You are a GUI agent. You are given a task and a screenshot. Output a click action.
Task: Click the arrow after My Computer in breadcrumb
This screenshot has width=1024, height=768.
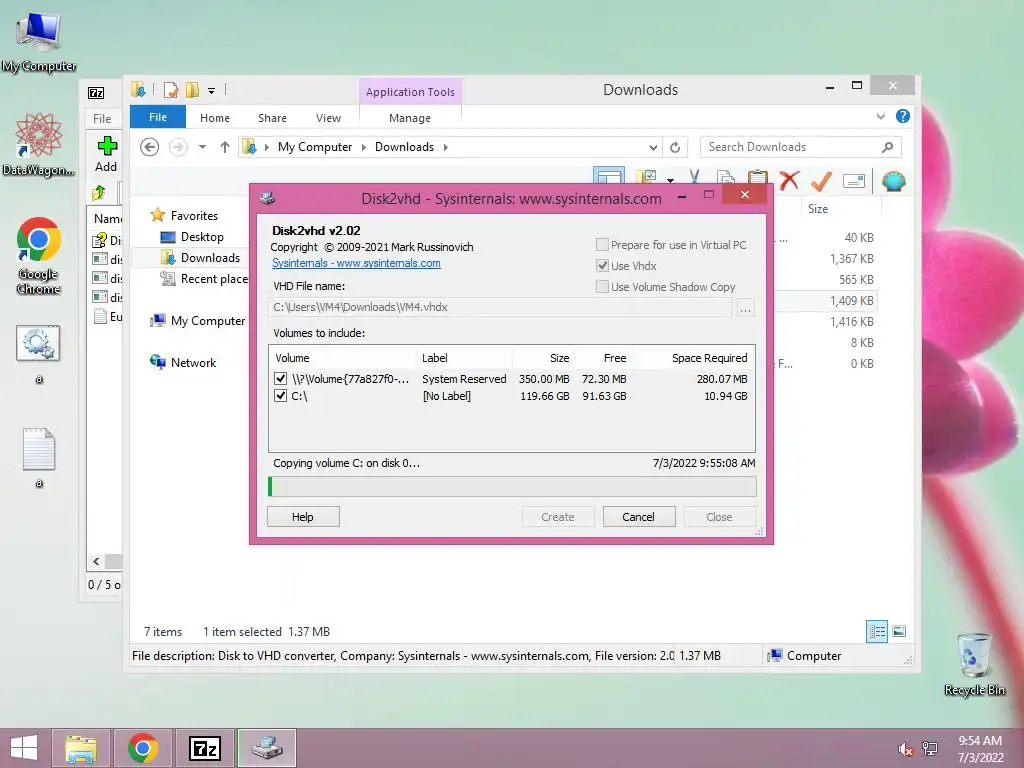364,147
